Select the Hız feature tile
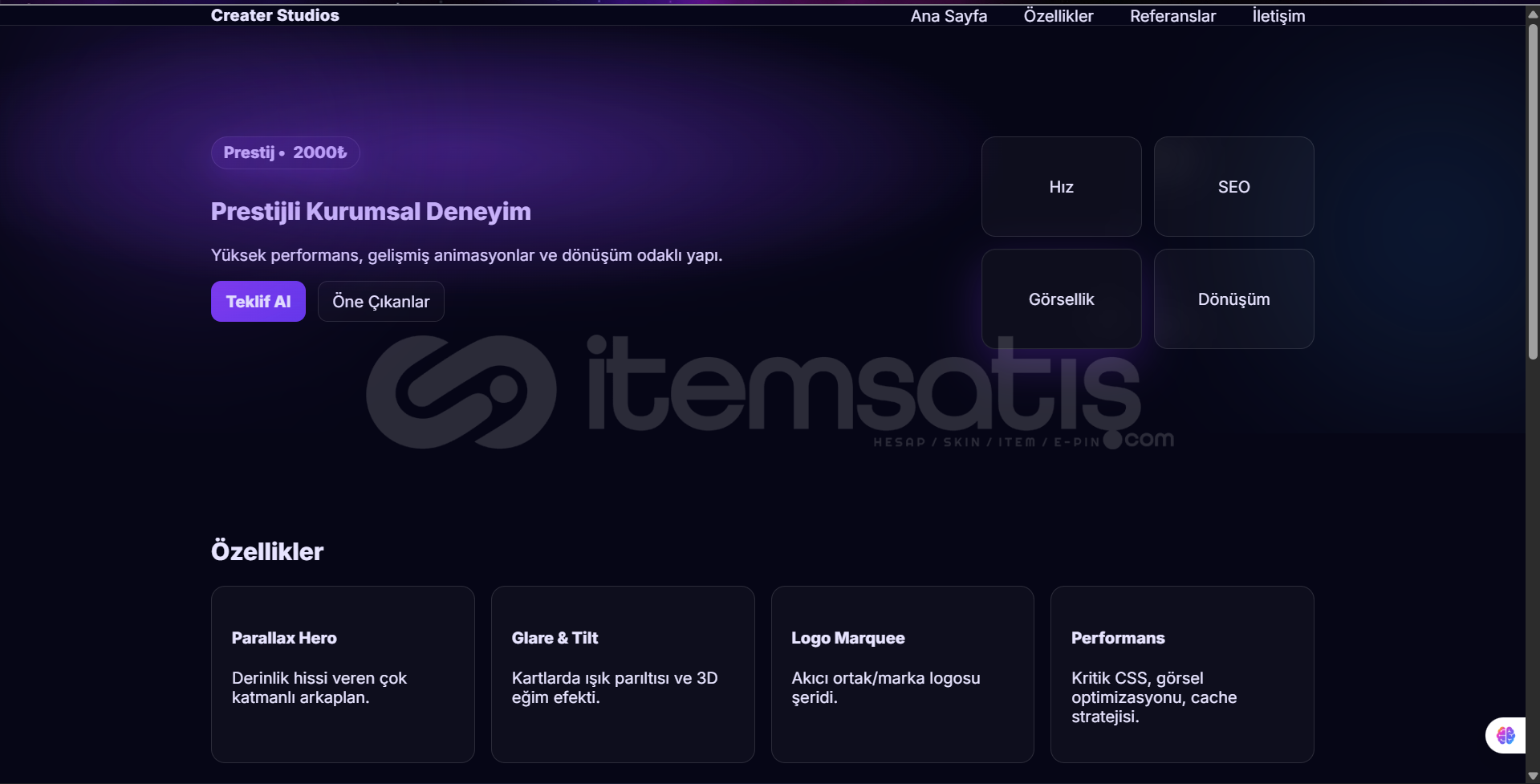Screen dimensions: 1540x784 pos(1061,187)
